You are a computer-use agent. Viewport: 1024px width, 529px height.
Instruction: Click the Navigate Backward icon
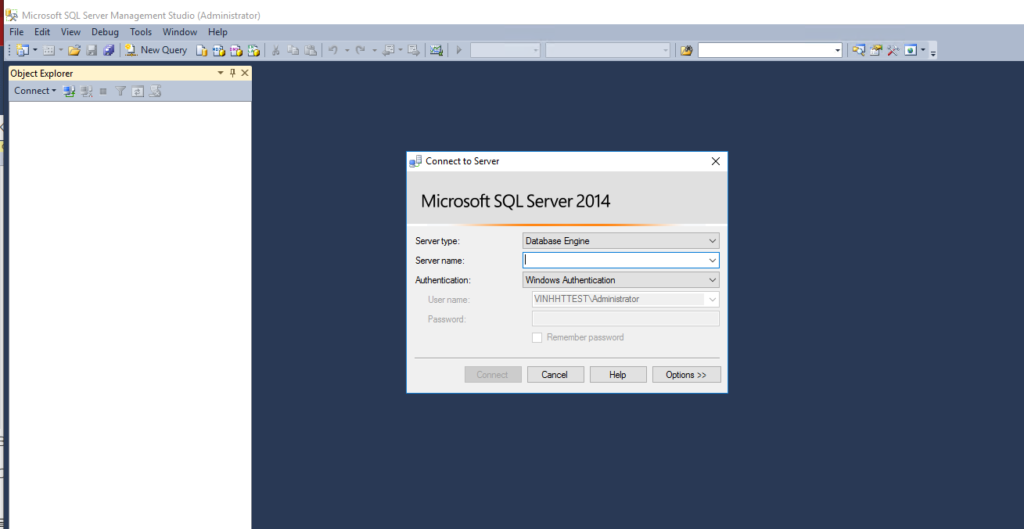click(x=388, y=50)
